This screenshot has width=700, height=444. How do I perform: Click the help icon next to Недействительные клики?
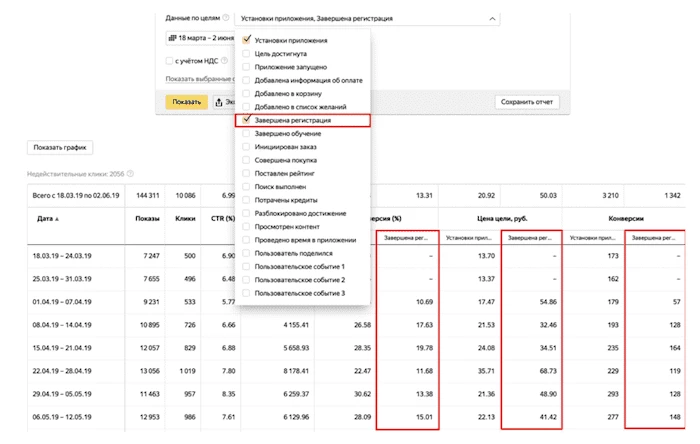click(130, 174)
